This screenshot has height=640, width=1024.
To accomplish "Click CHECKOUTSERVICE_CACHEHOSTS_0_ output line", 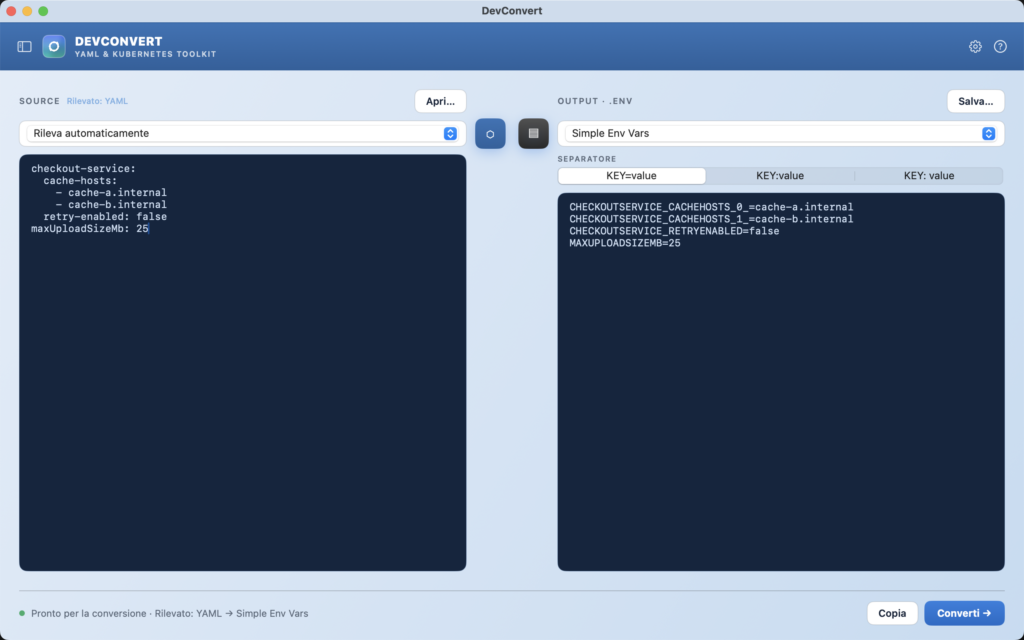I will (711, 207).
